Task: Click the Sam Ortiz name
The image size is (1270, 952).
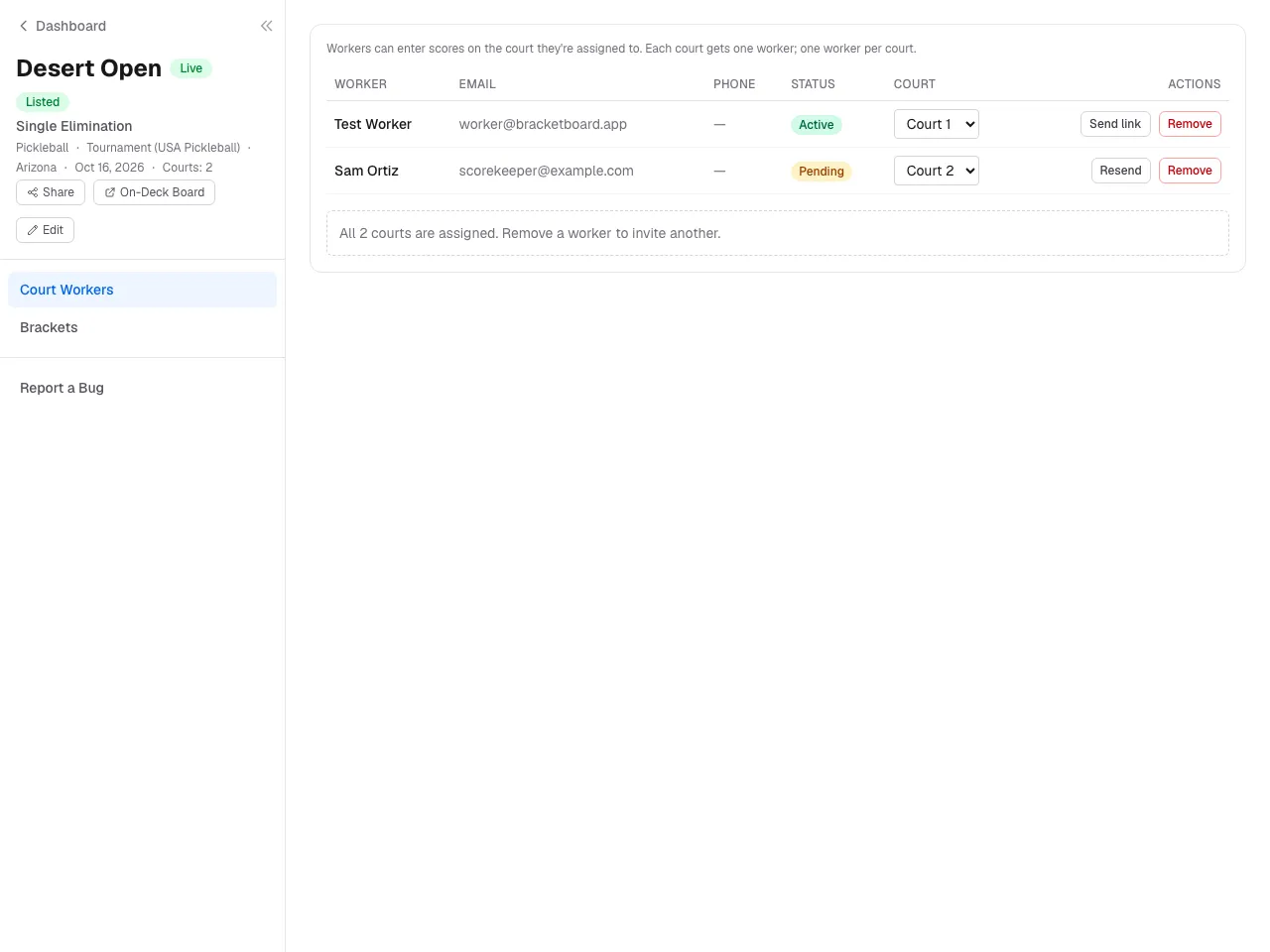Action: pyautogui.click(x=366, y=171)
